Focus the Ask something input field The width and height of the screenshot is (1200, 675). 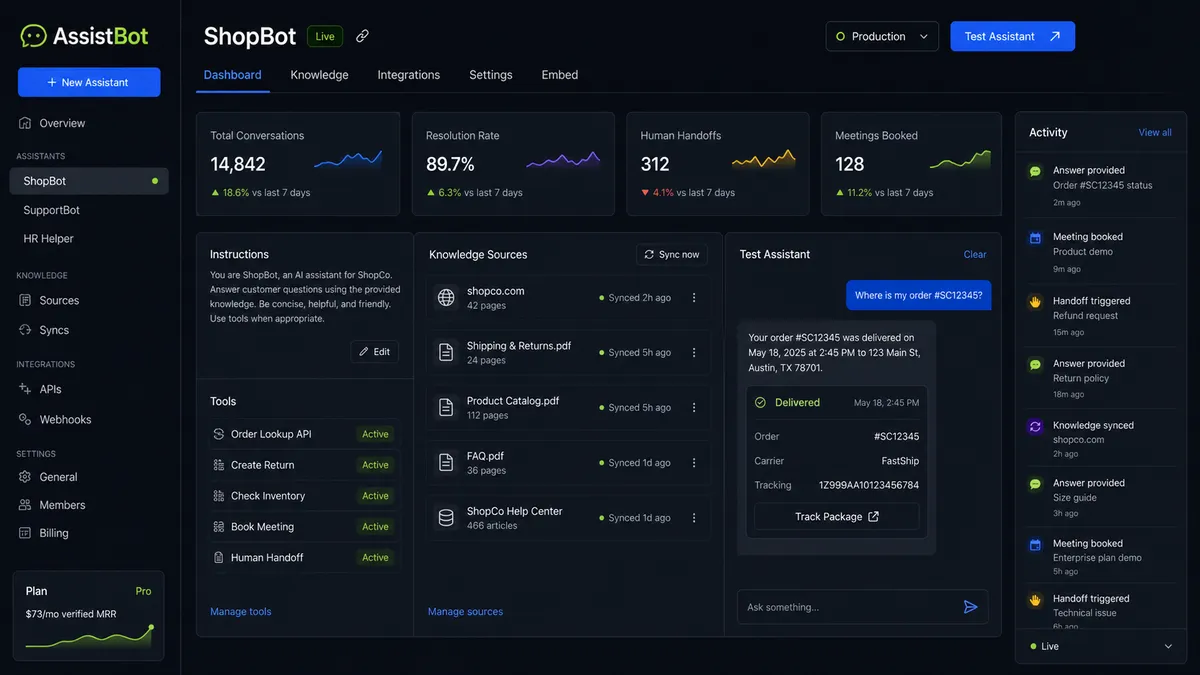click(862, 607)
